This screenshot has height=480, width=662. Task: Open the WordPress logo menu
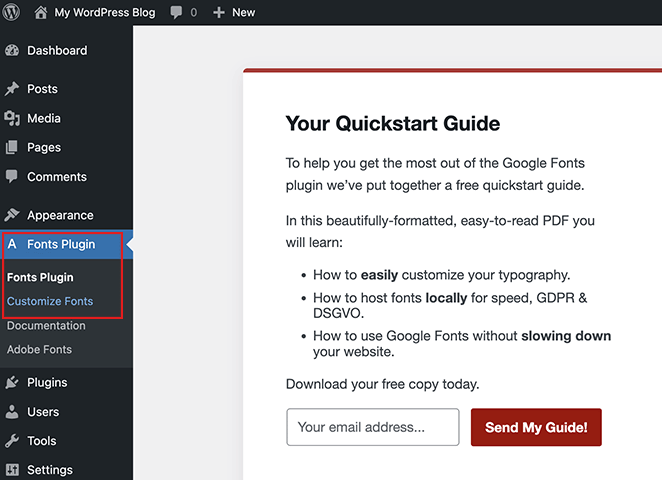tap(11, 12)
